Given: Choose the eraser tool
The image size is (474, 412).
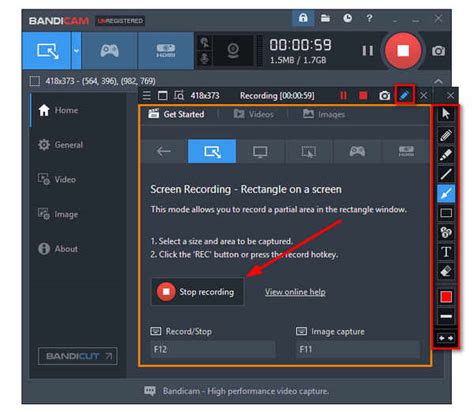Looking at the screenshot, I should coord(446,271).
